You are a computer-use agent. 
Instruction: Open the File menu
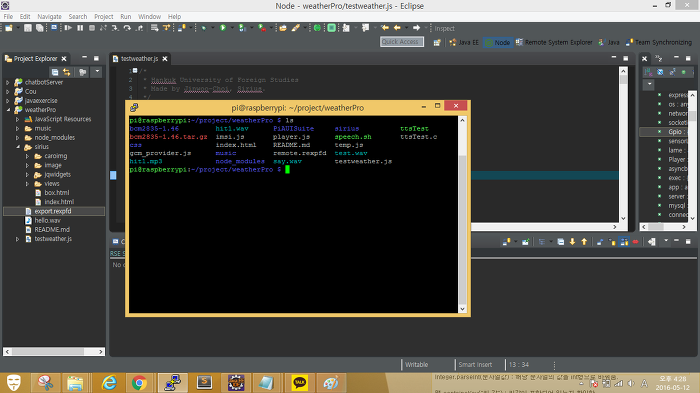coord(8,17)
